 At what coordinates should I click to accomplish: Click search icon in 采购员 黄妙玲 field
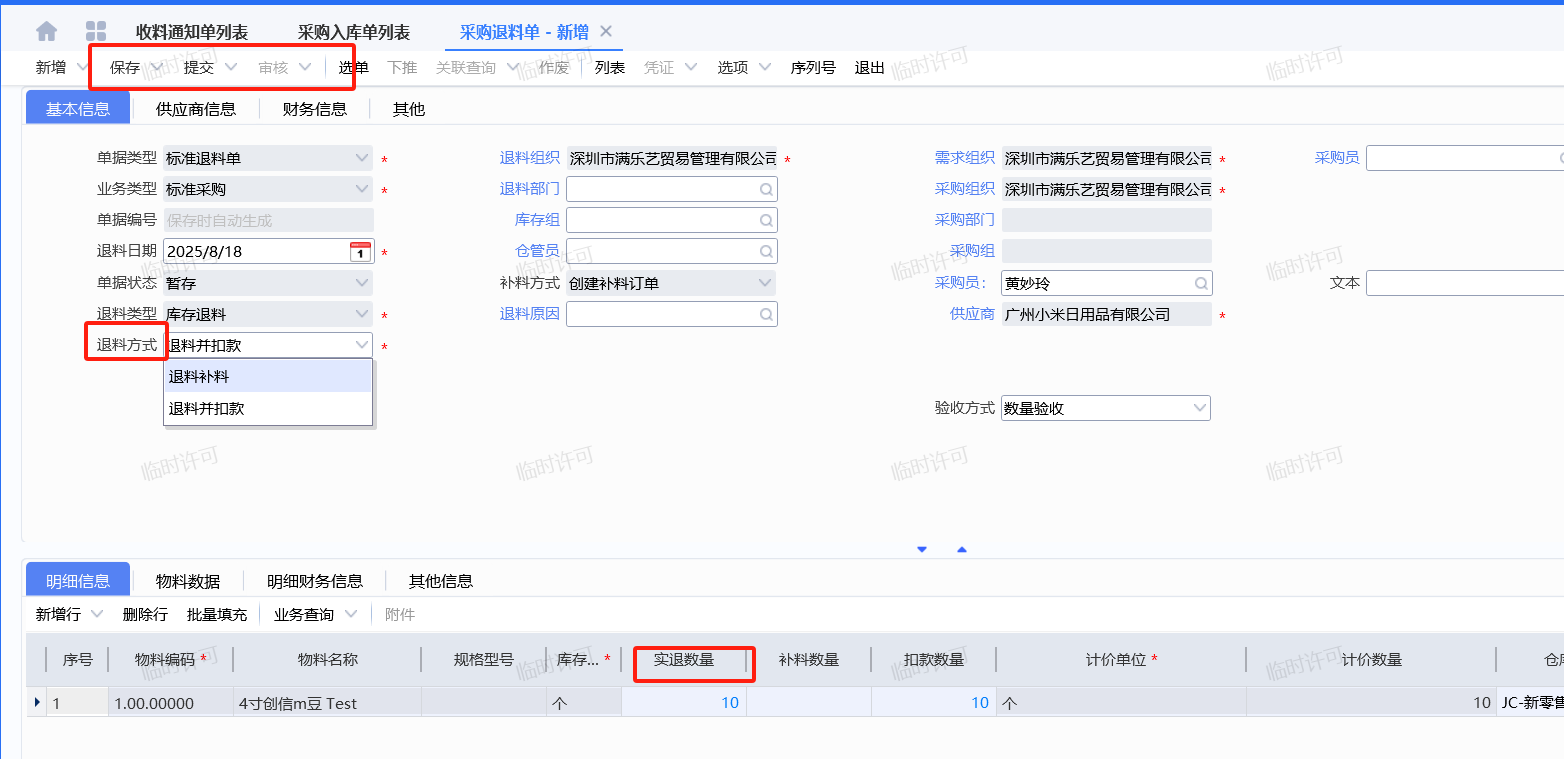[1200, 284]
